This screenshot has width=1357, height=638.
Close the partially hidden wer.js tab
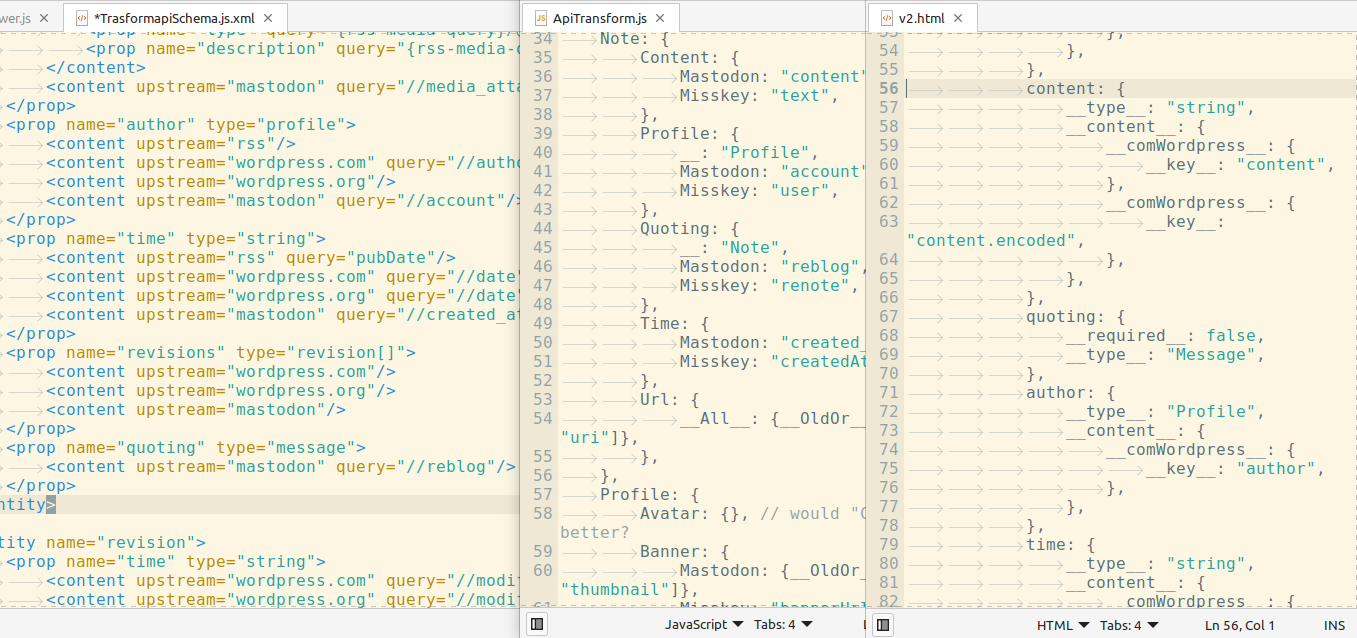[45, 18]
